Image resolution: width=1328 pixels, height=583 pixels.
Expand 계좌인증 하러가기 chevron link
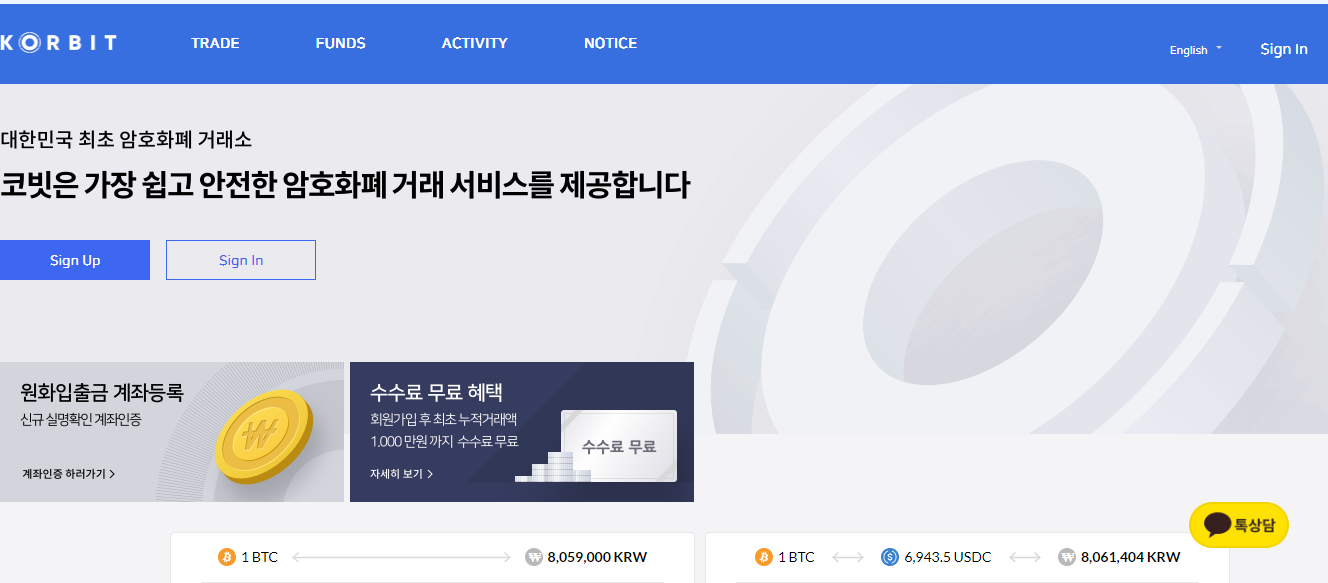(69, 474)
